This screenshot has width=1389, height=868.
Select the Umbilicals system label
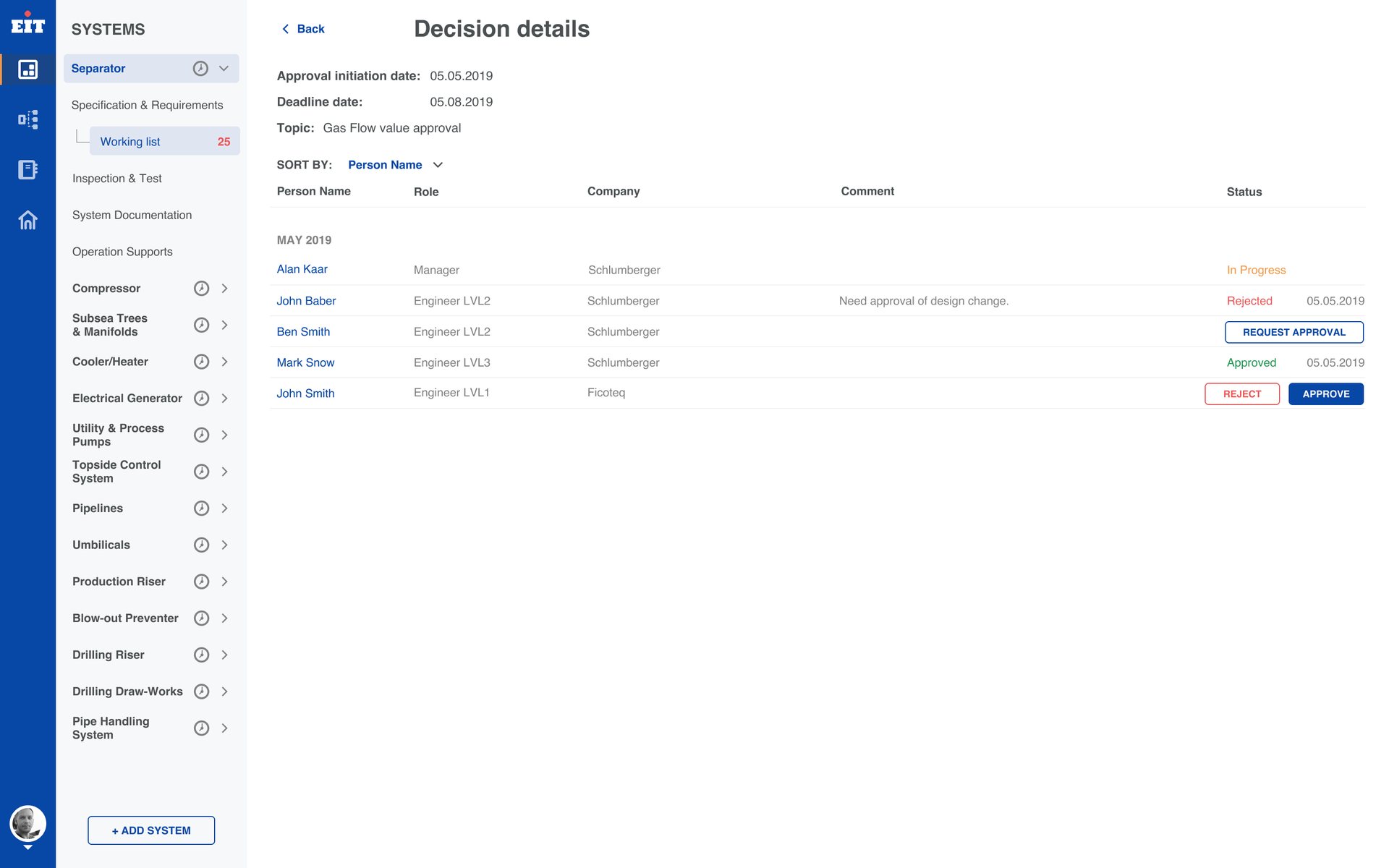(x=101, y=545)
